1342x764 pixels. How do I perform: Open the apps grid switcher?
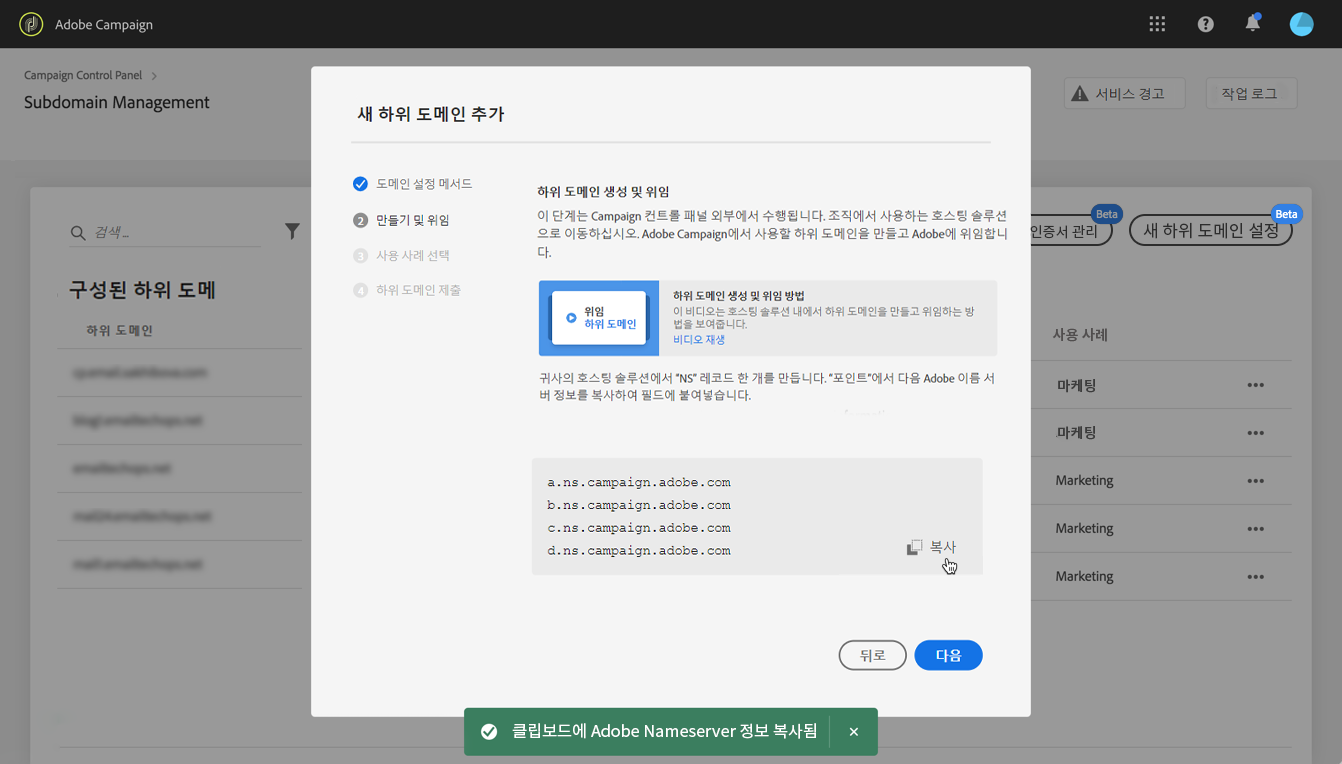pos(1157,24)
